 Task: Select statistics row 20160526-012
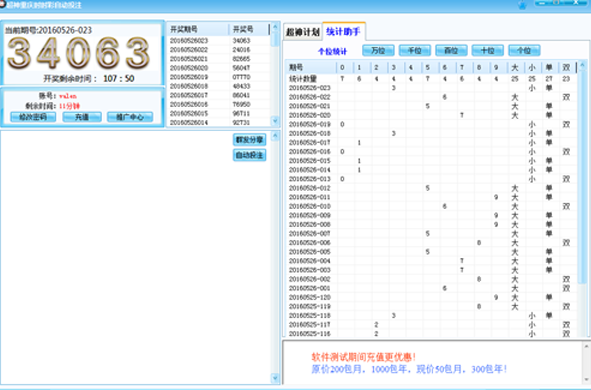pyautogui.click(x=431, y=188)
